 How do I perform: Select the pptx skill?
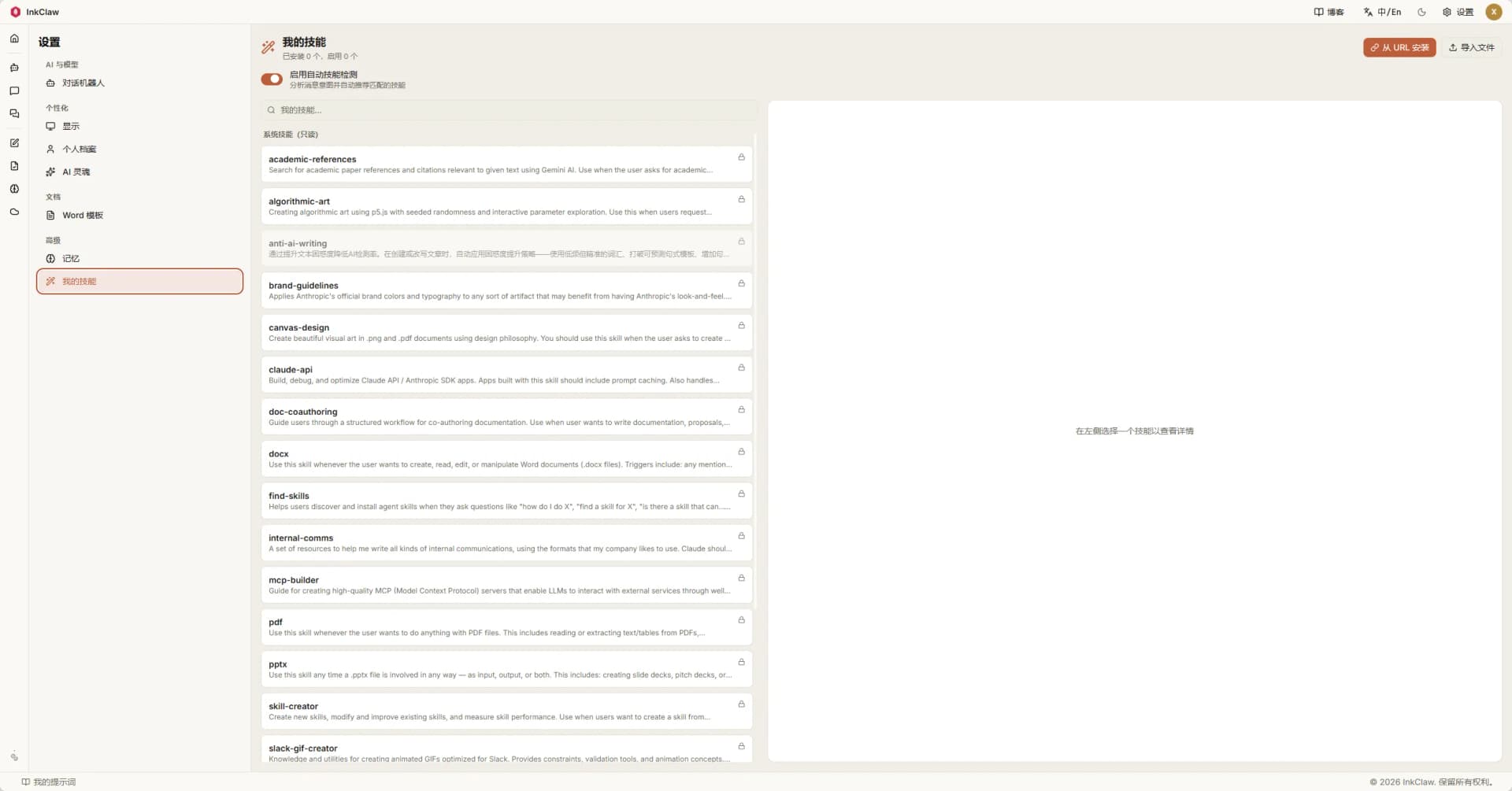506,670
